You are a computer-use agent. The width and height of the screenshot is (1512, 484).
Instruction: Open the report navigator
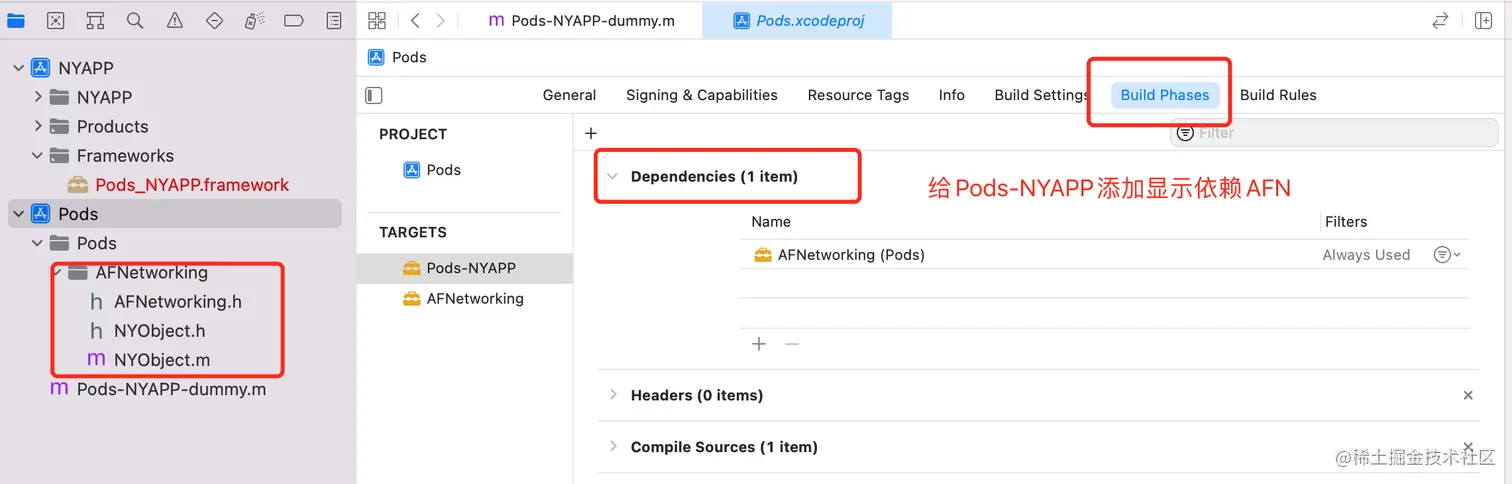pos(334,21)
